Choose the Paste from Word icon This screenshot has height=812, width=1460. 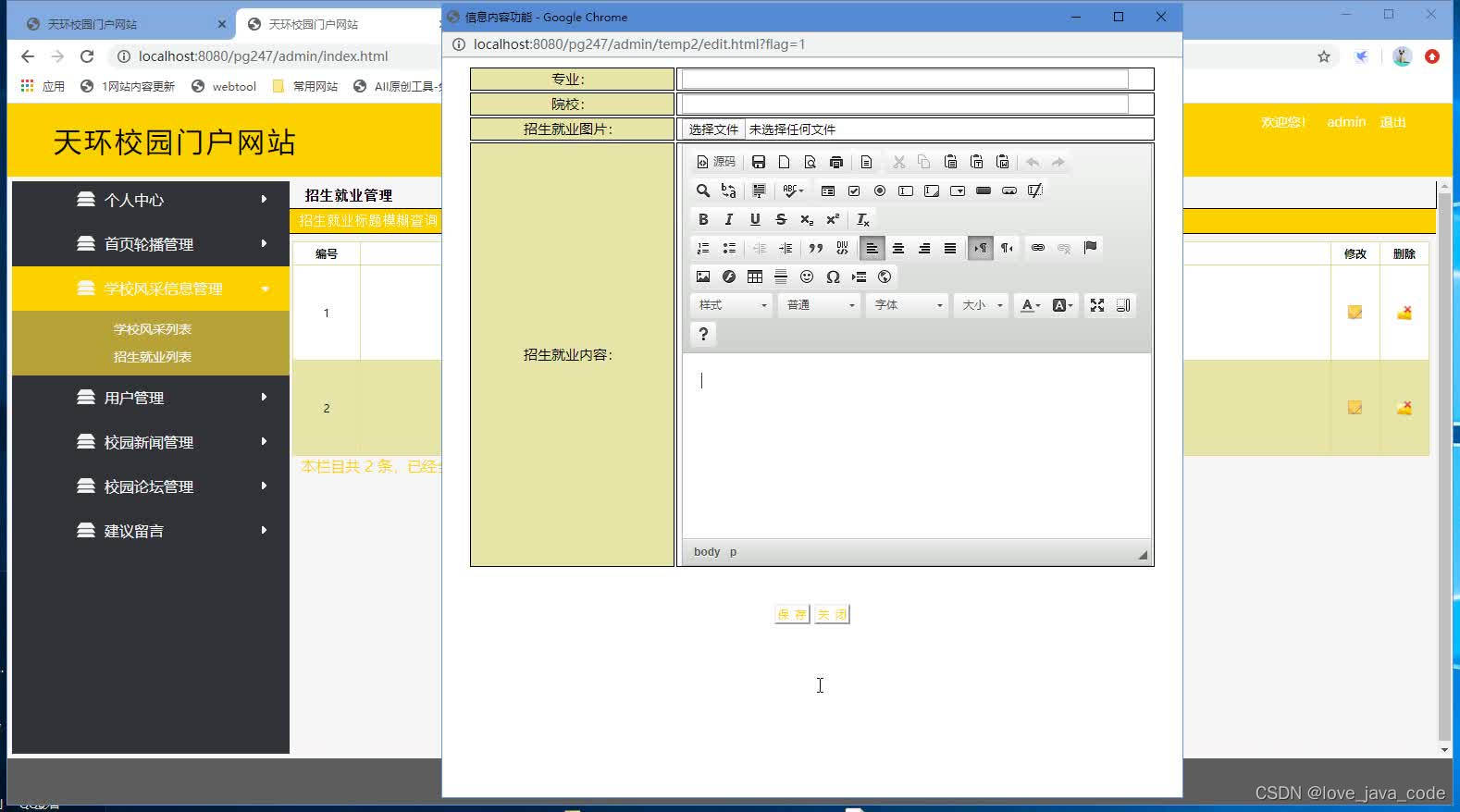pyautogui.click(x=1002, y=162)
